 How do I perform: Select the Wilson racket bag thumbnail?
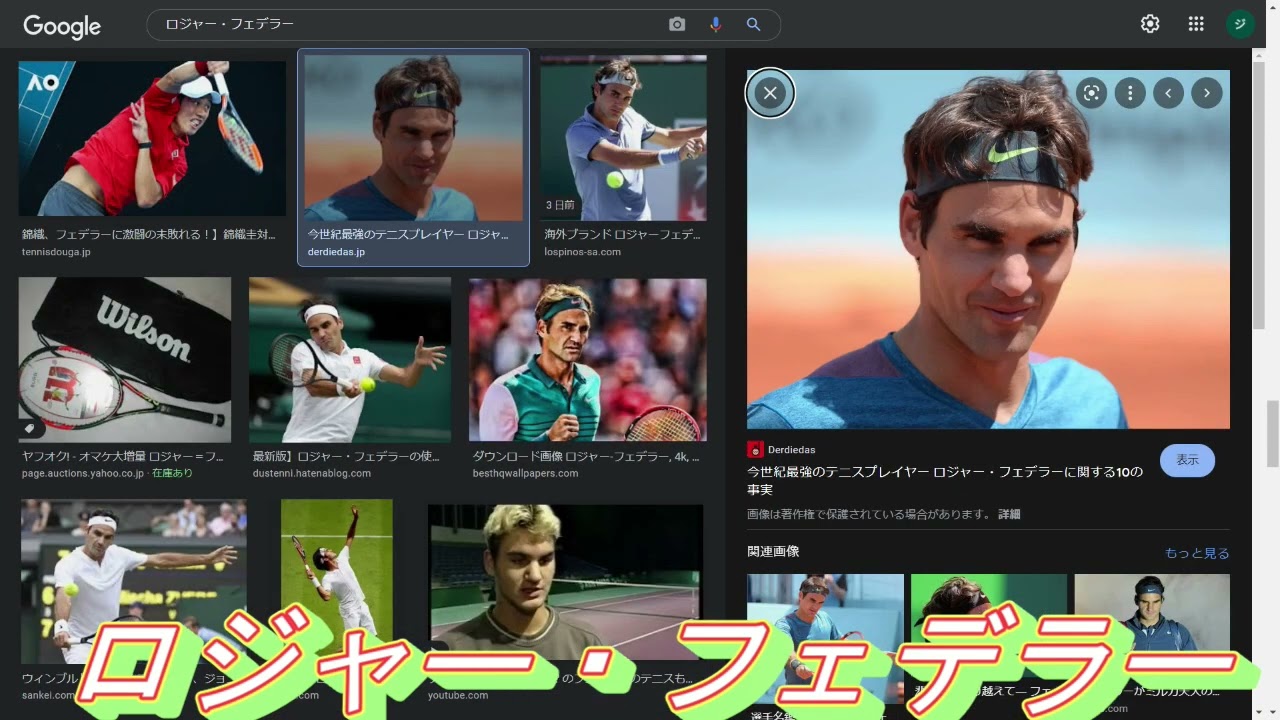click(125, 360)
